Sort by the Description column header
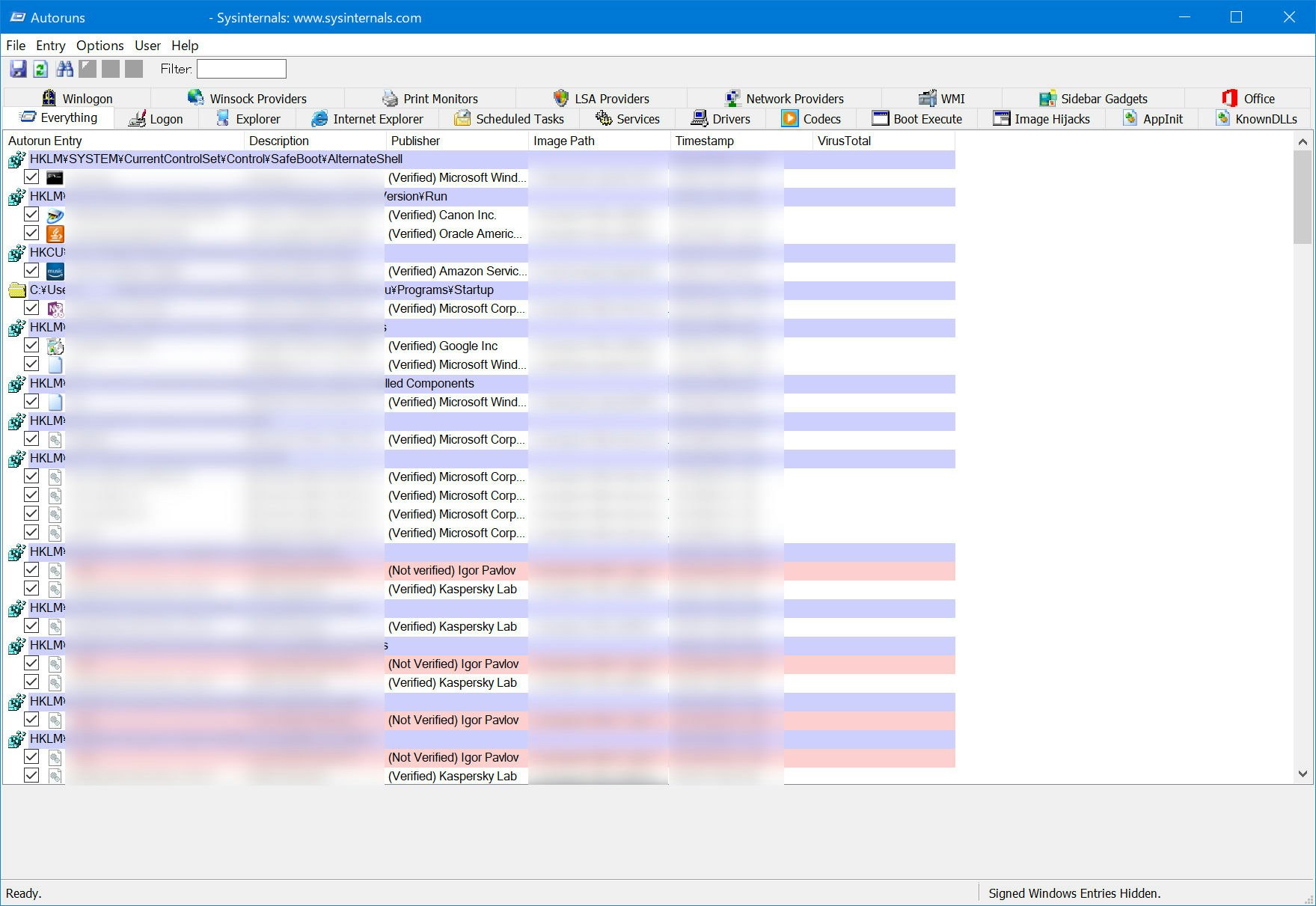1316x906 pixels. 316,141
